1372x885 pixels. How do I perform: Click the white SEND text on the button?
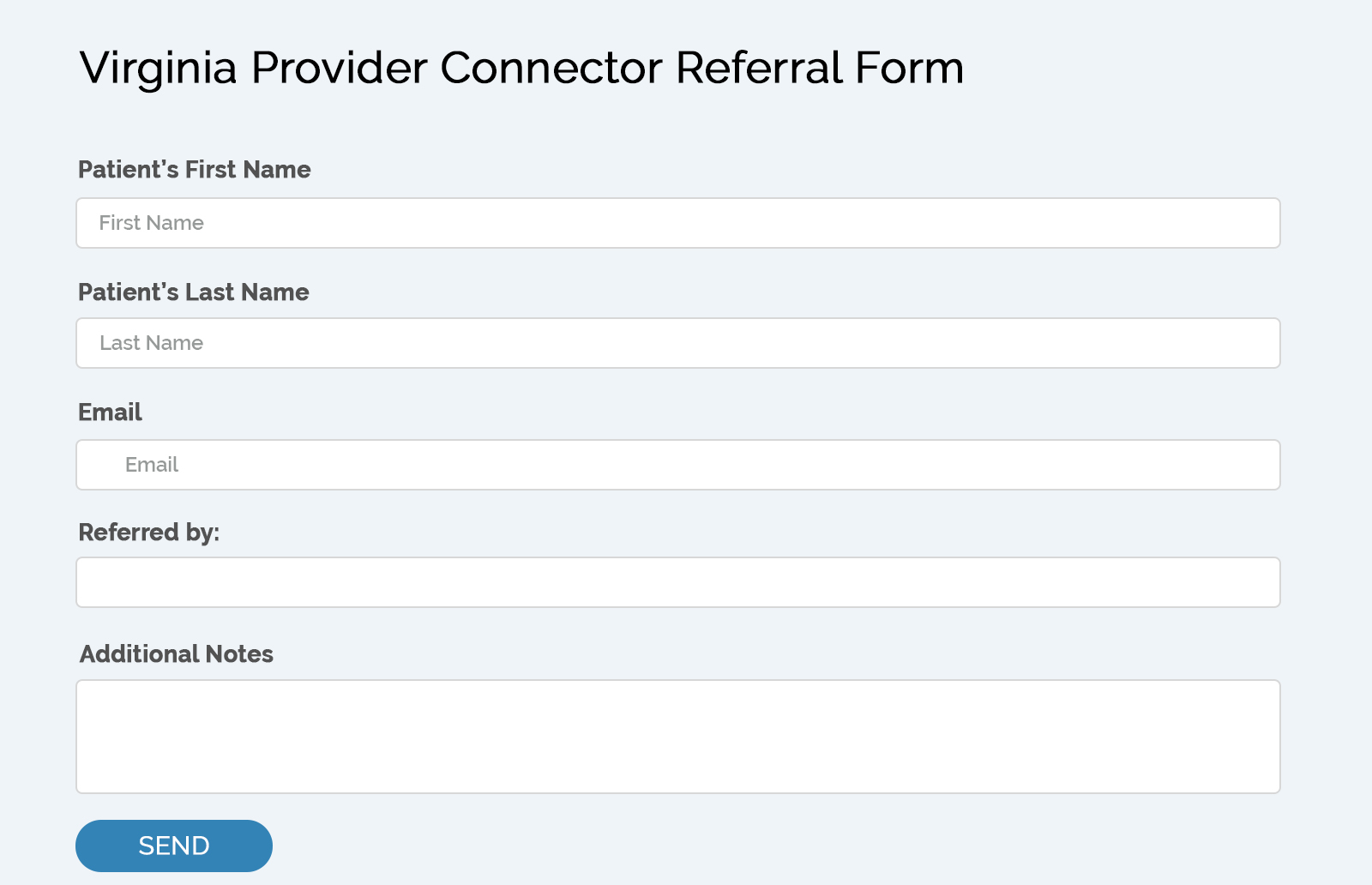[x=174, y=846]
